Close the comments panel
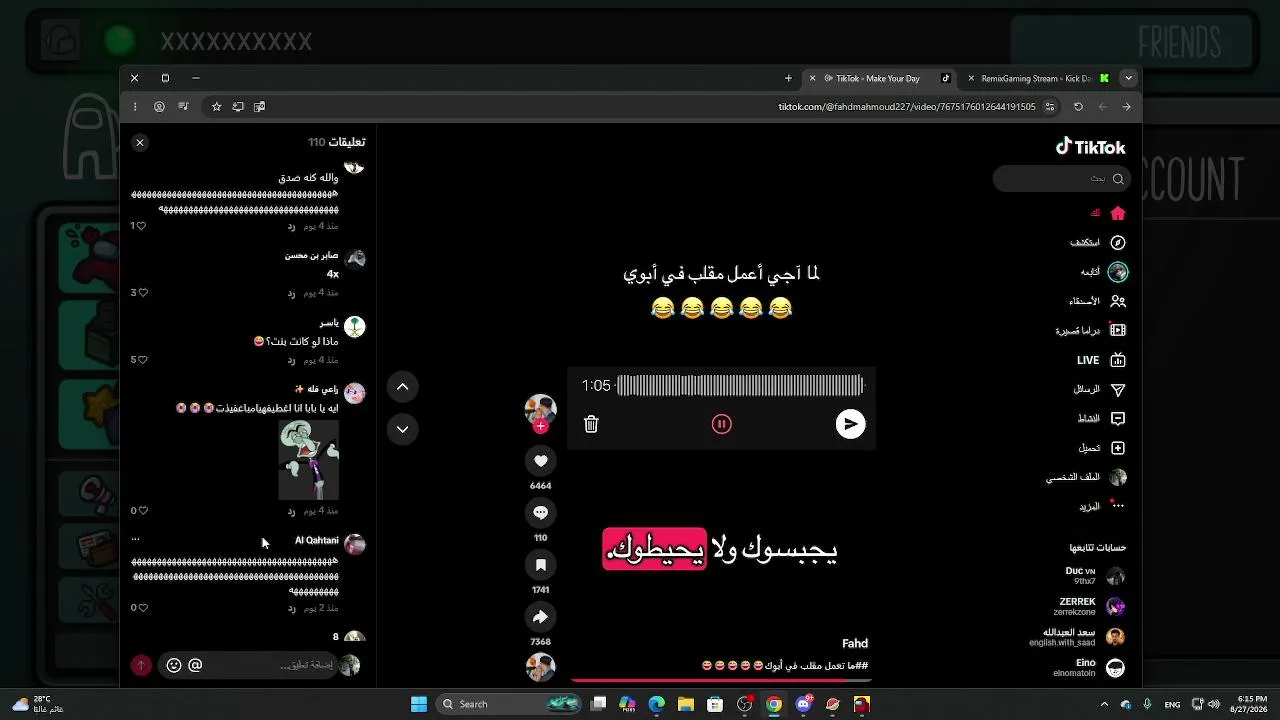 click(x=140, y=143)
